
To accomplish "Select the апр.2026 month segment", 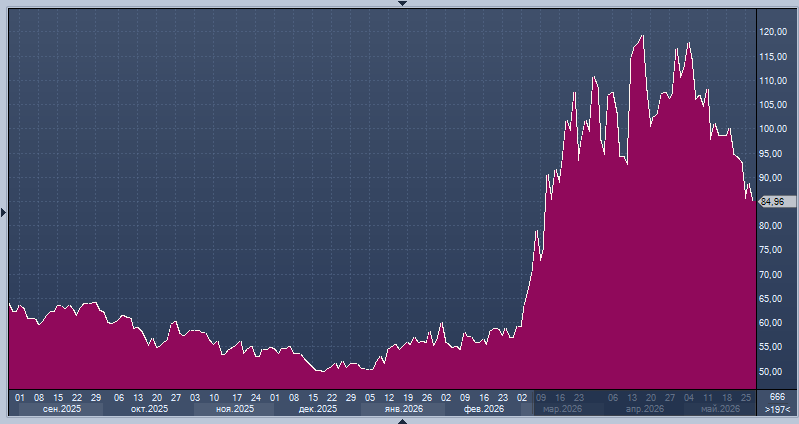I will click(x=645, y=409).
